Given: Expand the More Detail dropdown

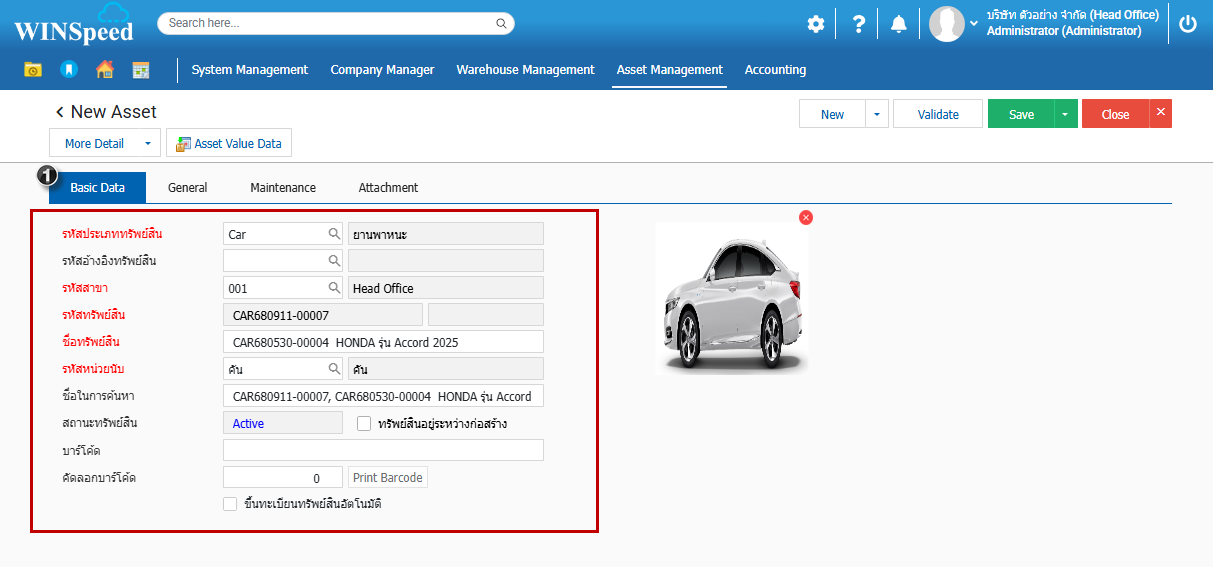Looking at the screenshot, I should coord(147,144).
